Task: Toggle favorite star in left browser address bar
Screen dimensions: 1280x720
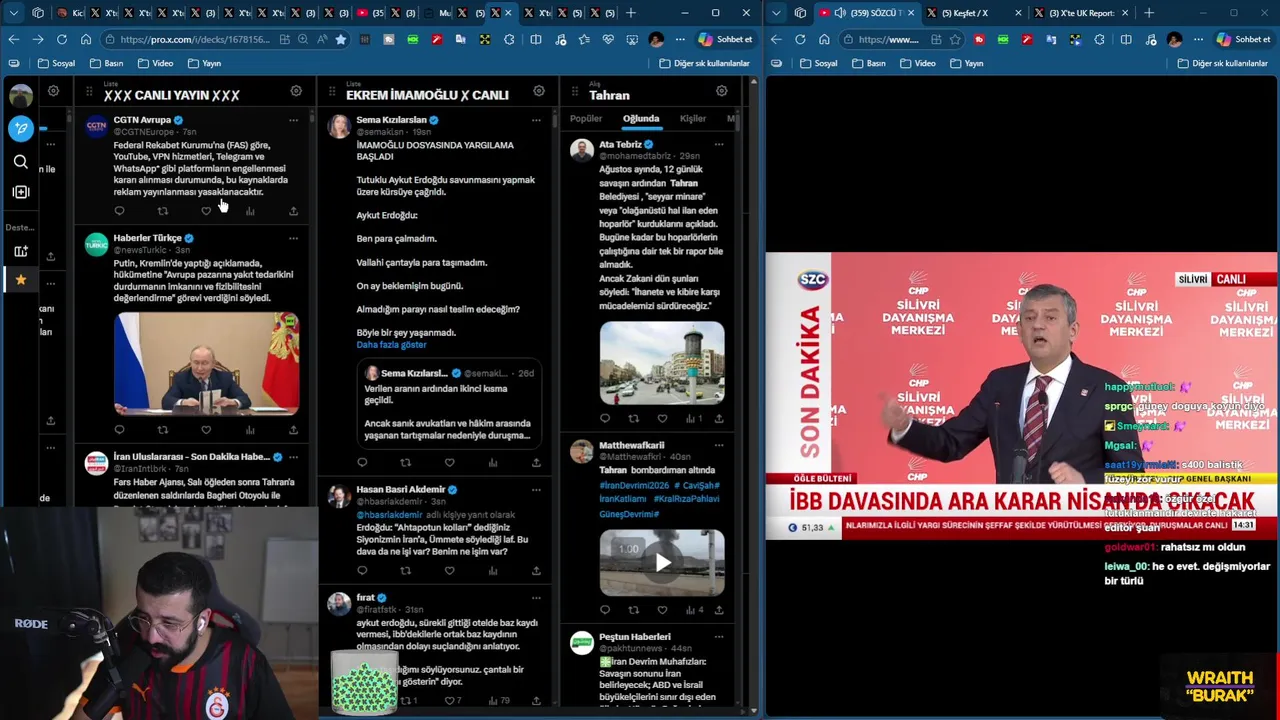Action: (x=340, y=39)
